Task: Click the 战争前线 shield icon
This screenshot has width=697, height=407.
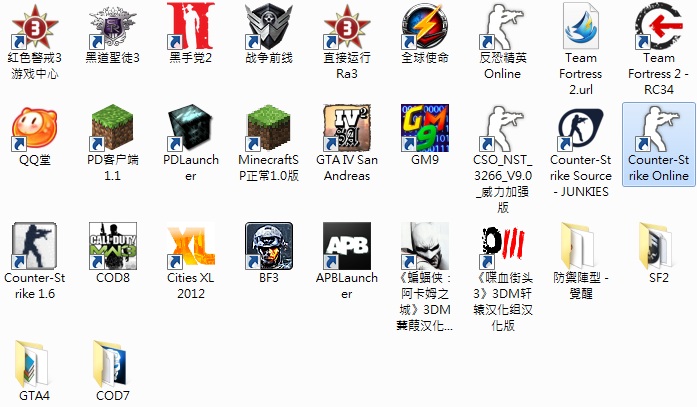Action: (269, 26)
